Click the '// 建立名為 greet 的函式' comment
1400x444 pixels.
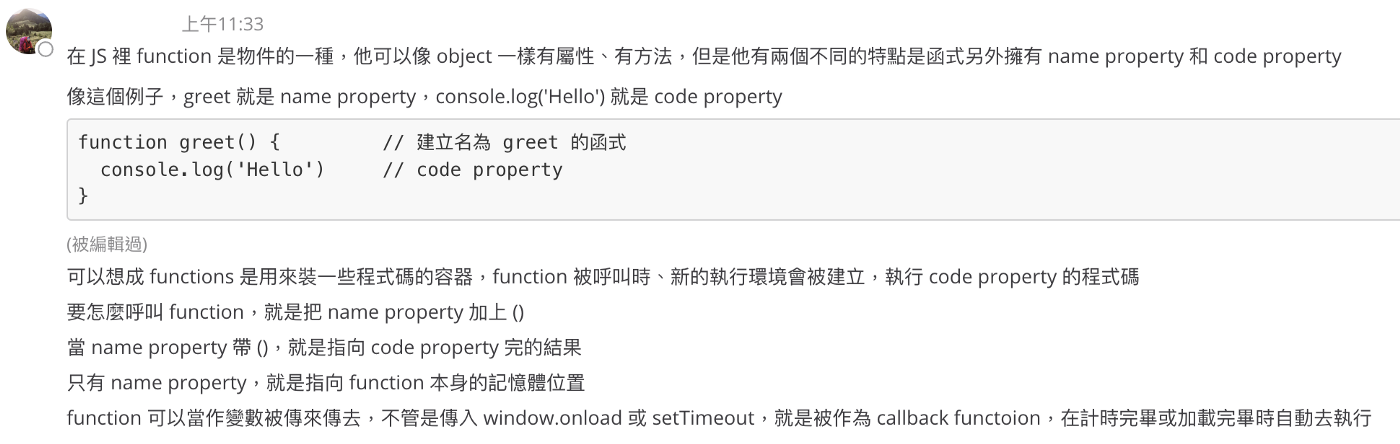click(504, 143)
